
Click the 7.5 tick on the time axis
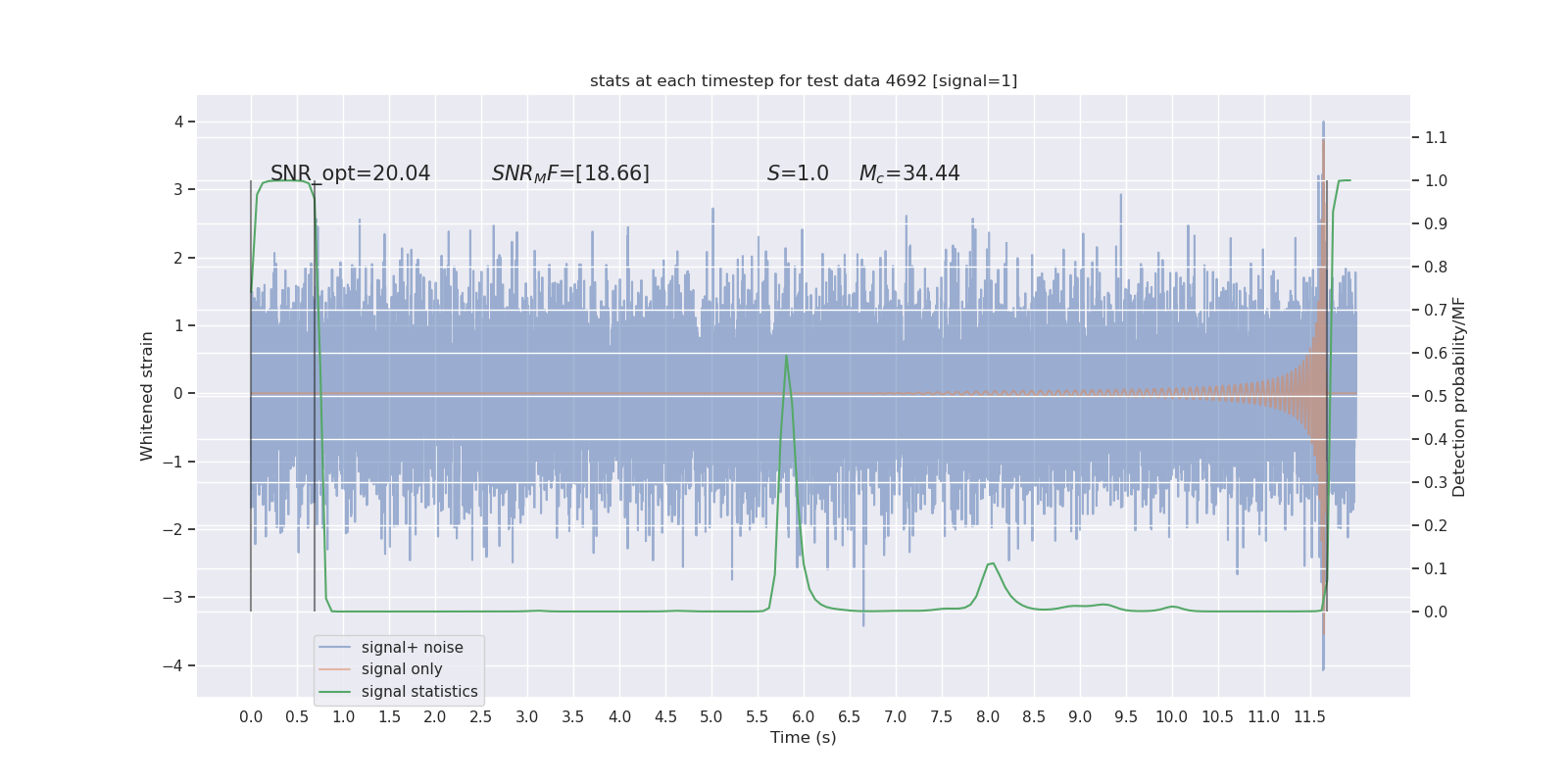tap(942, 716)
